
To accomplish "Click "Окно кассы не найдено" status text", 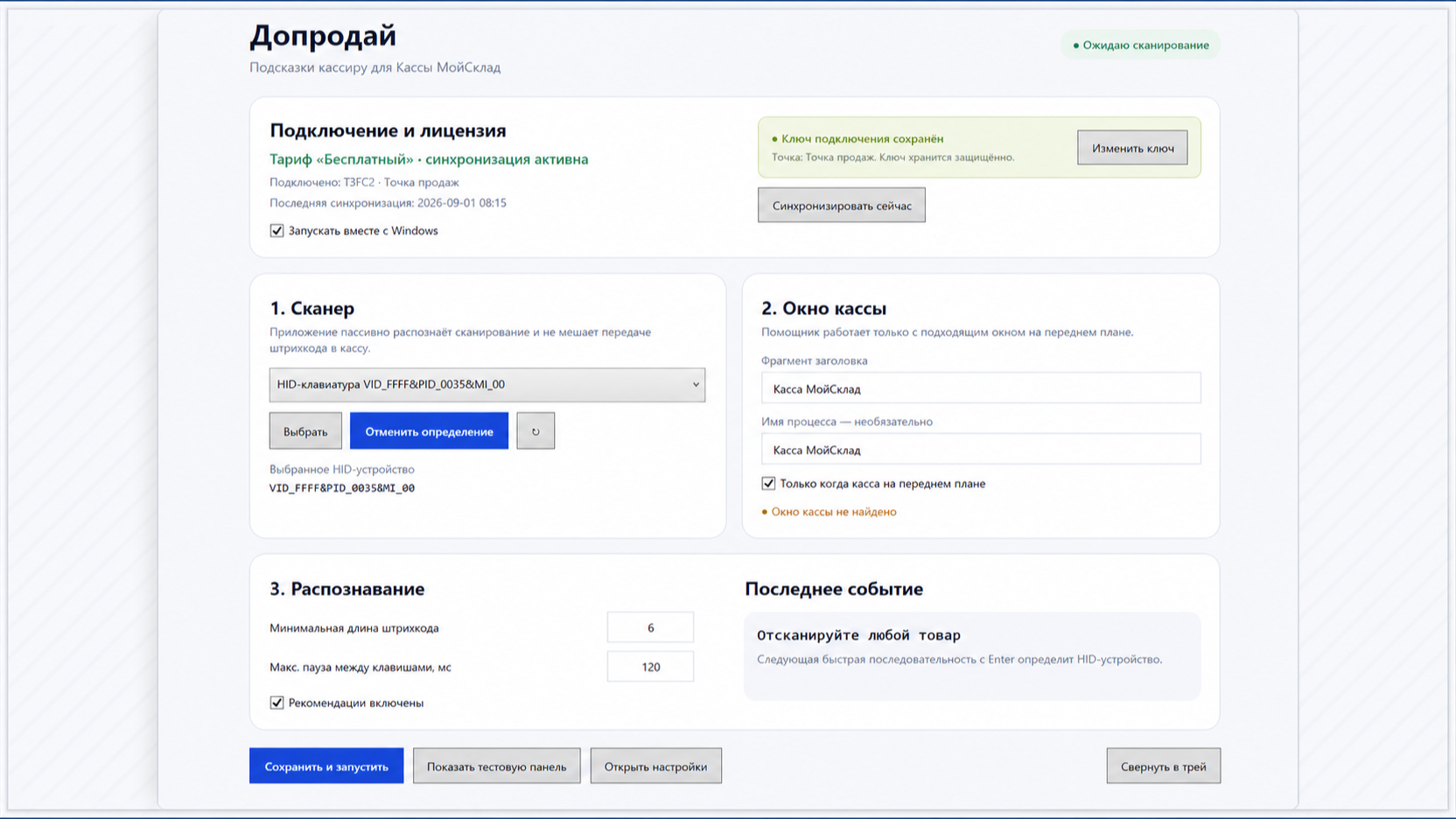I will click(x=829, y=512).
